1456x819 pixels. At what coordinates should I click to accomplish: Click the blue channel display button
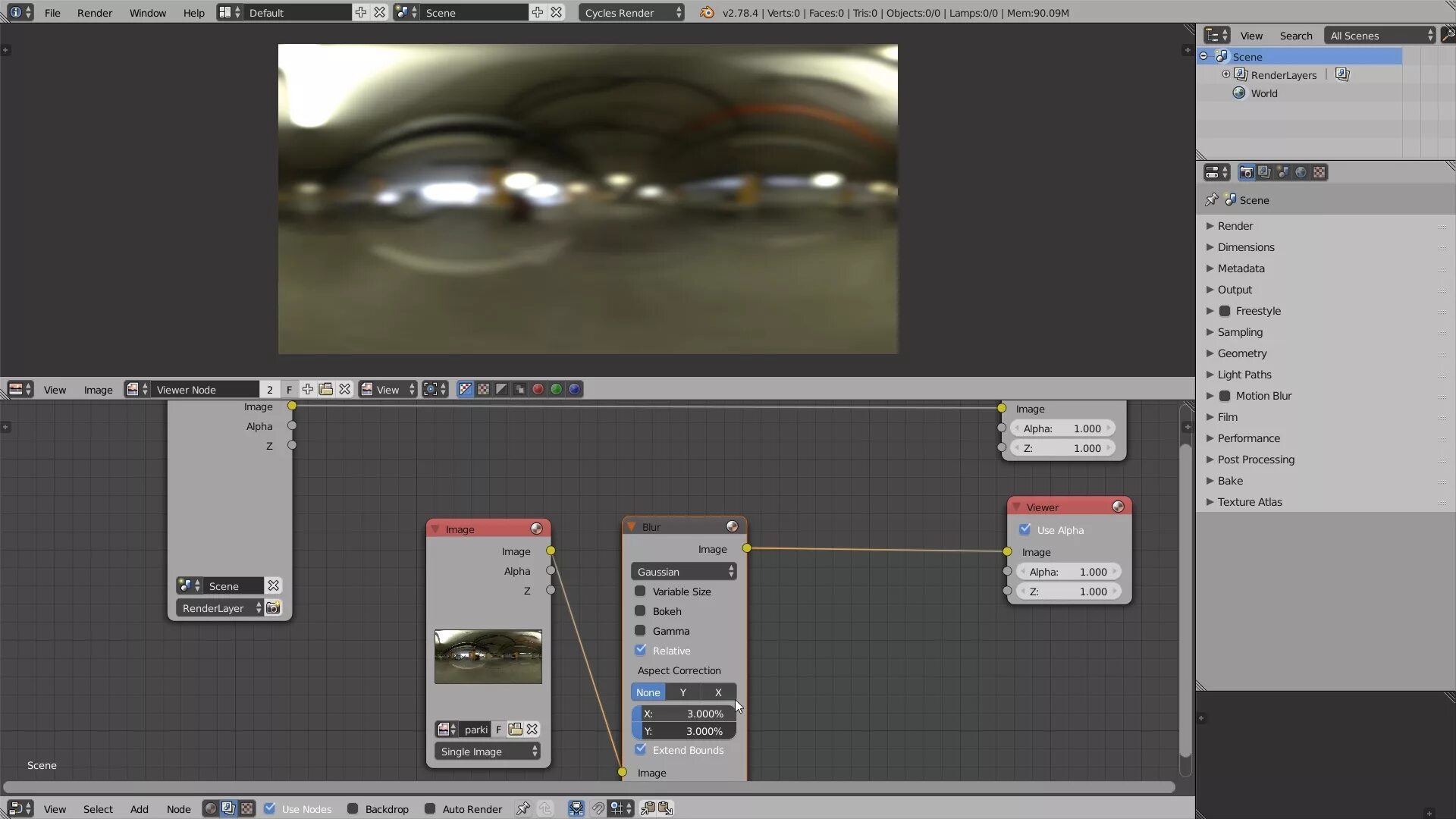pyautogui.click(x=574, y=389)
